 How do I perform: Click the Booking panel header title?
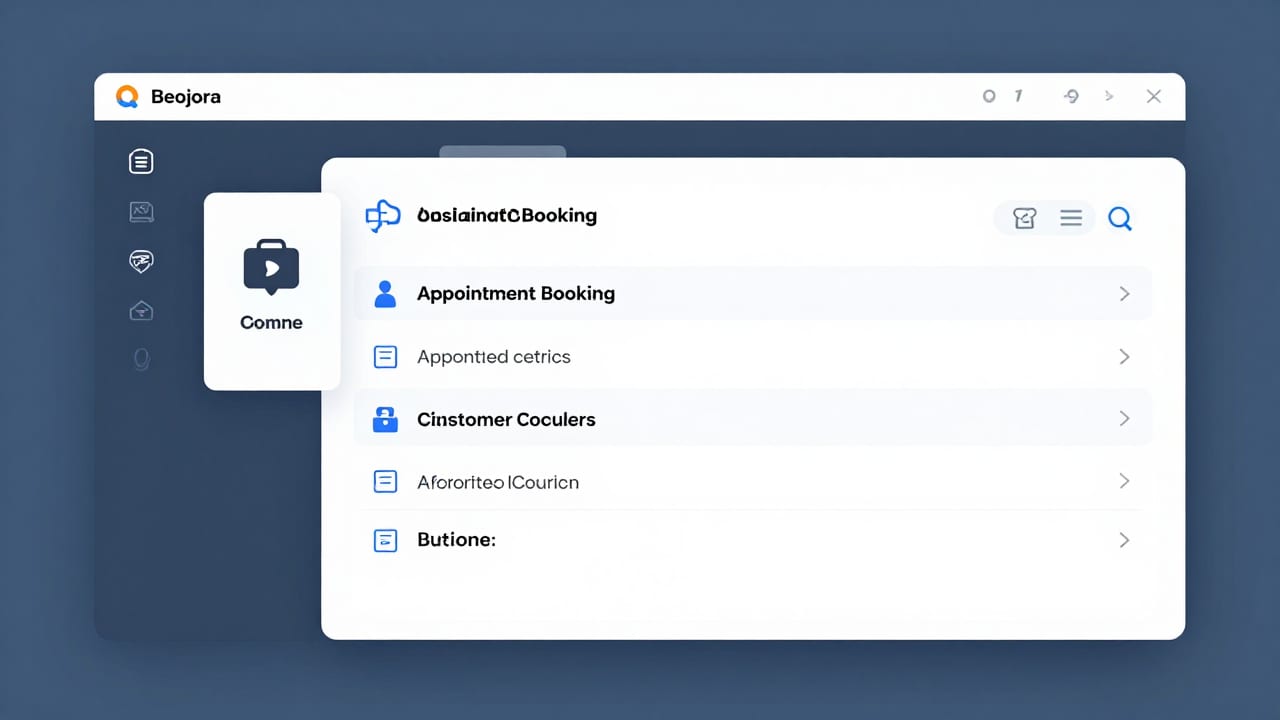coord(507,215)
